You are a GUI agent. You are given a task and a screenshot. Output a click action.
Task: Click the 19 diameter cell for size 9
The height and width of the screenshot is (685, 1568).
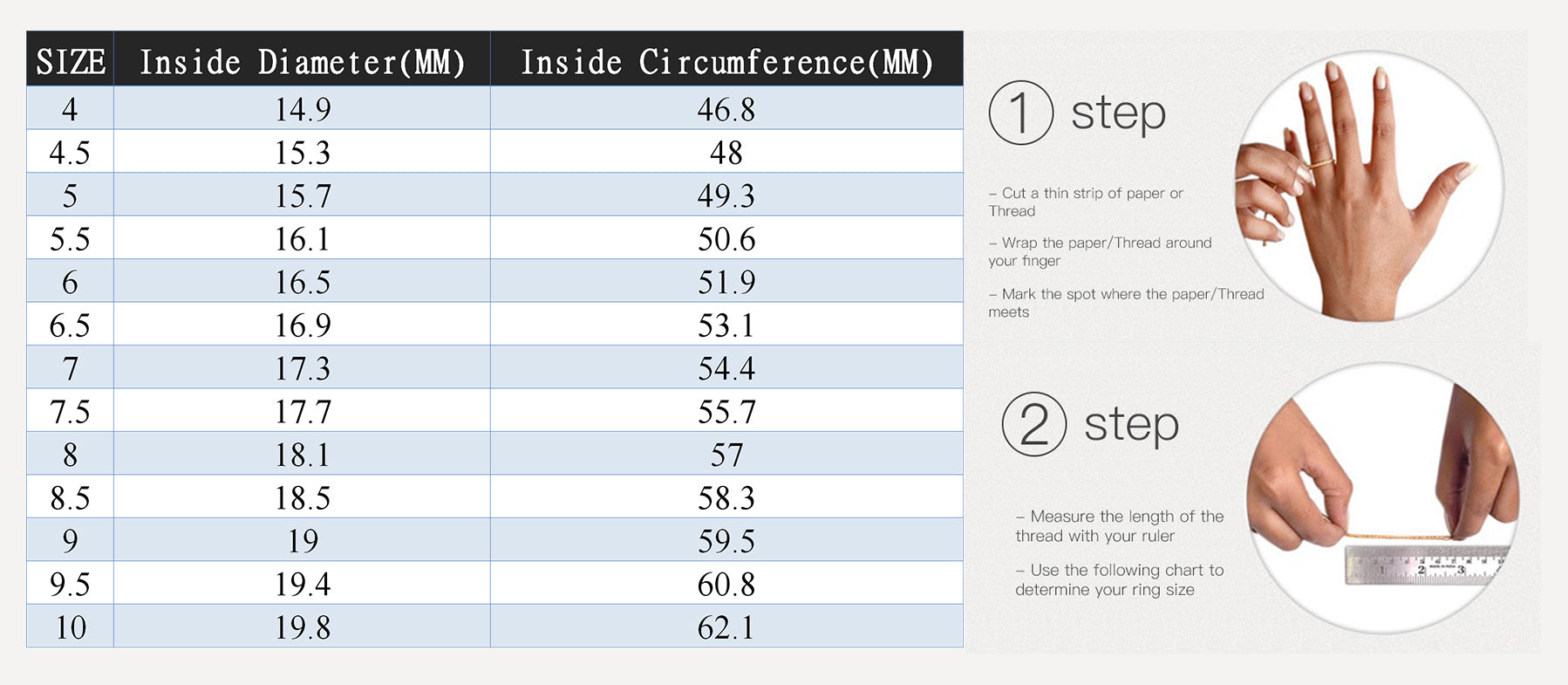[x=302, y=541]
